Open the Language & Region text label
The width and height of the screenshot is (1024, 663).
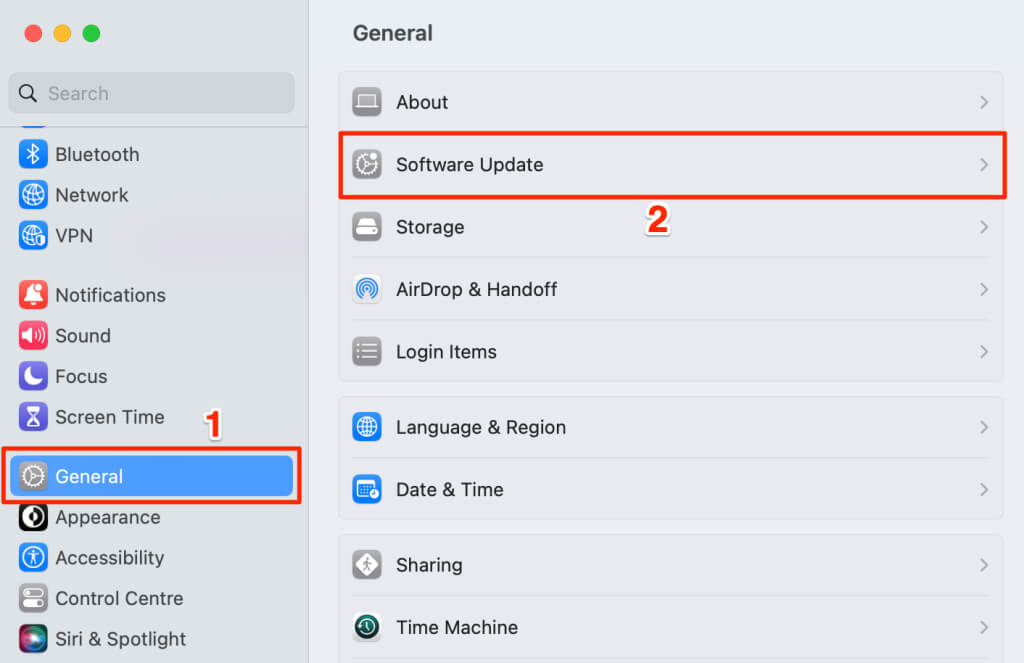click(481, 427)
